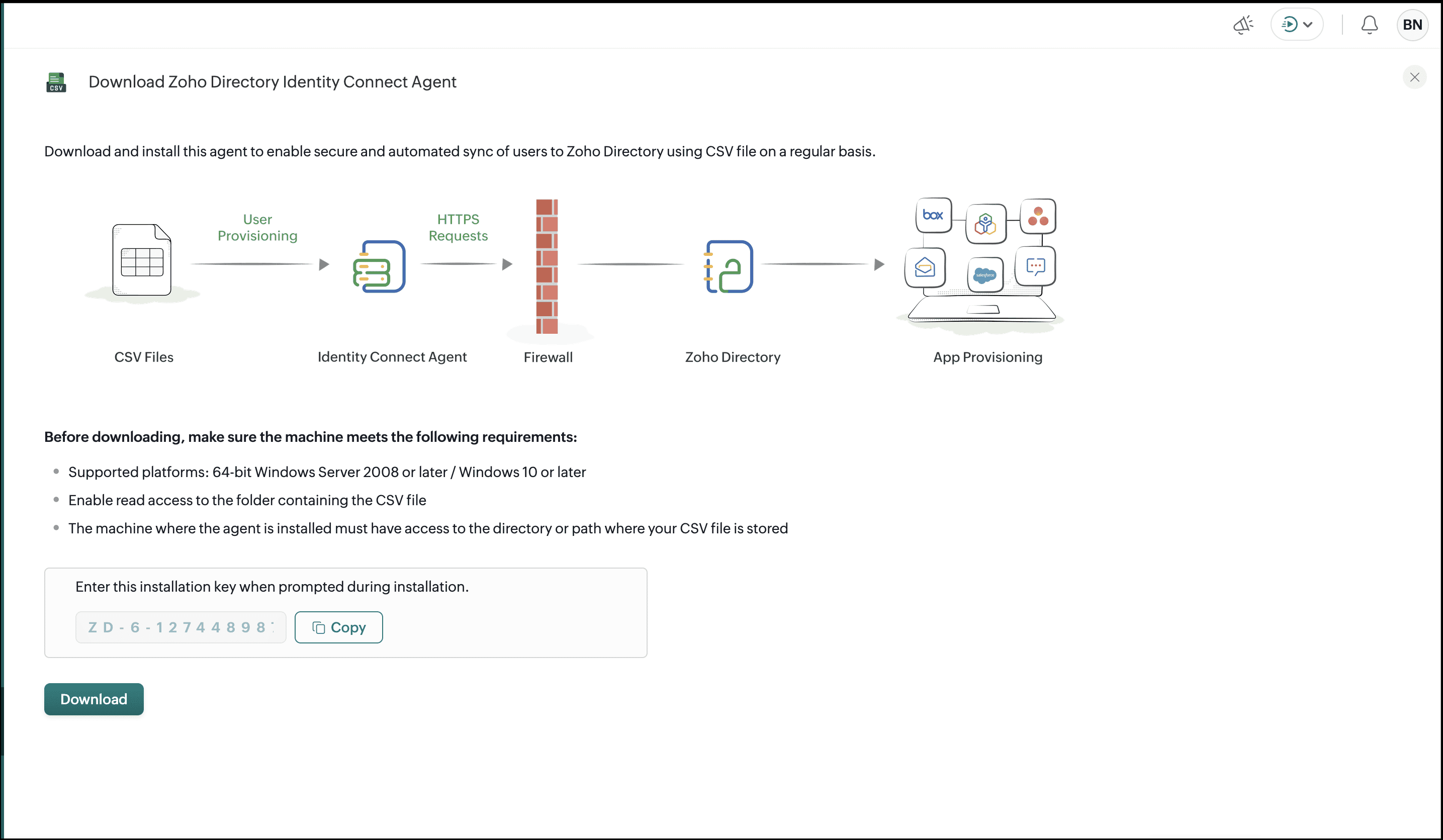Click the 'HTTPS Requests' label

point(458,227)
